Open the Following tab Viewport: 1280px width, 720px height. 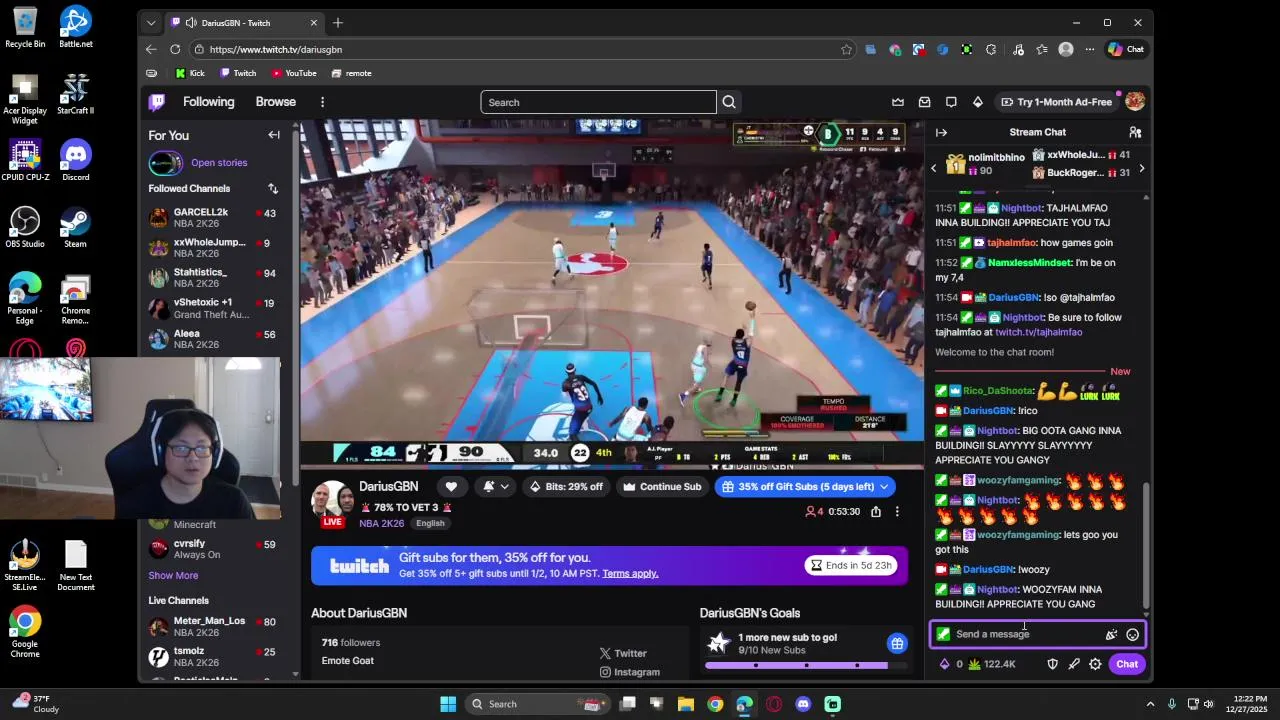(x=208, y=102)
